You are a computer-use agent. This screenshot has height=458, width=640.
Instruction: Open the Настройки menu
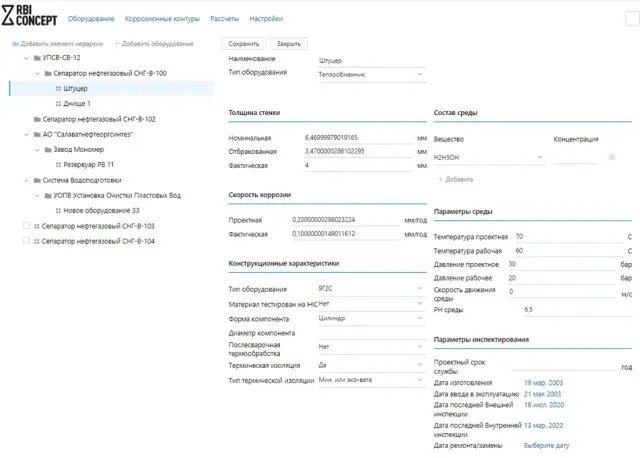266,19
